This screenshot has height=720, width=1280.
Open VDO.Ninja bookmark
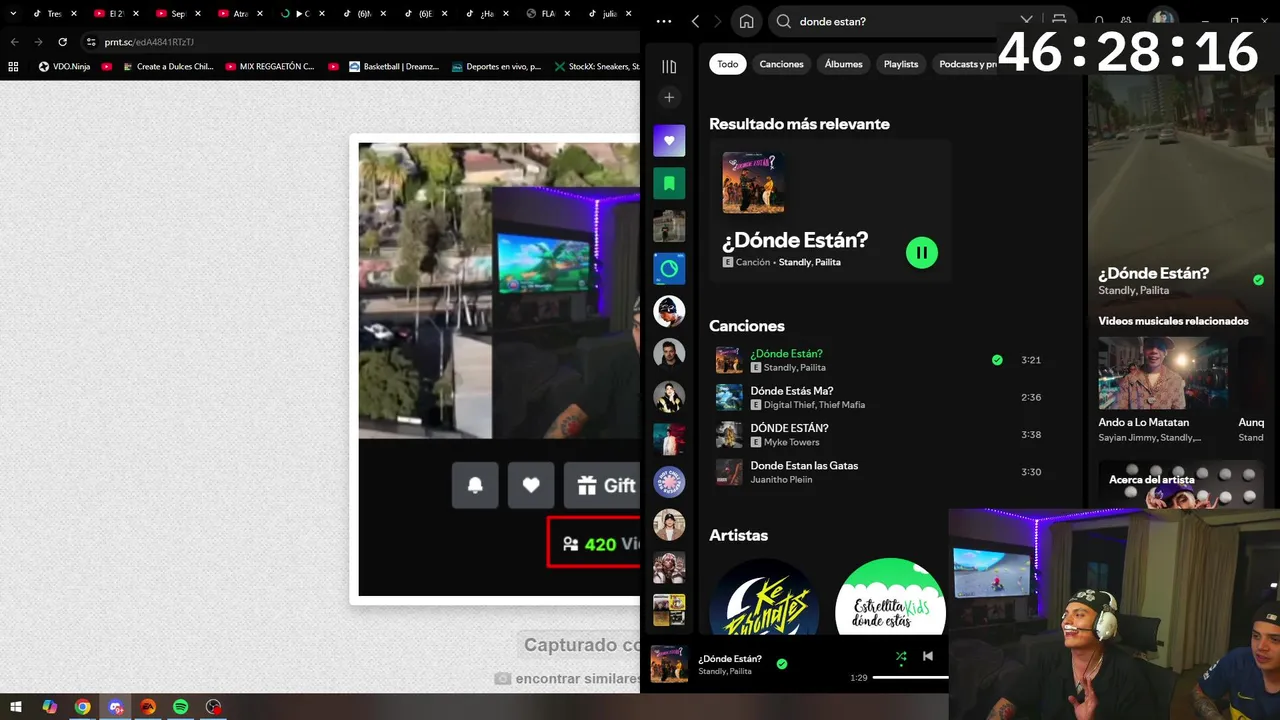[x=63, y=67]
